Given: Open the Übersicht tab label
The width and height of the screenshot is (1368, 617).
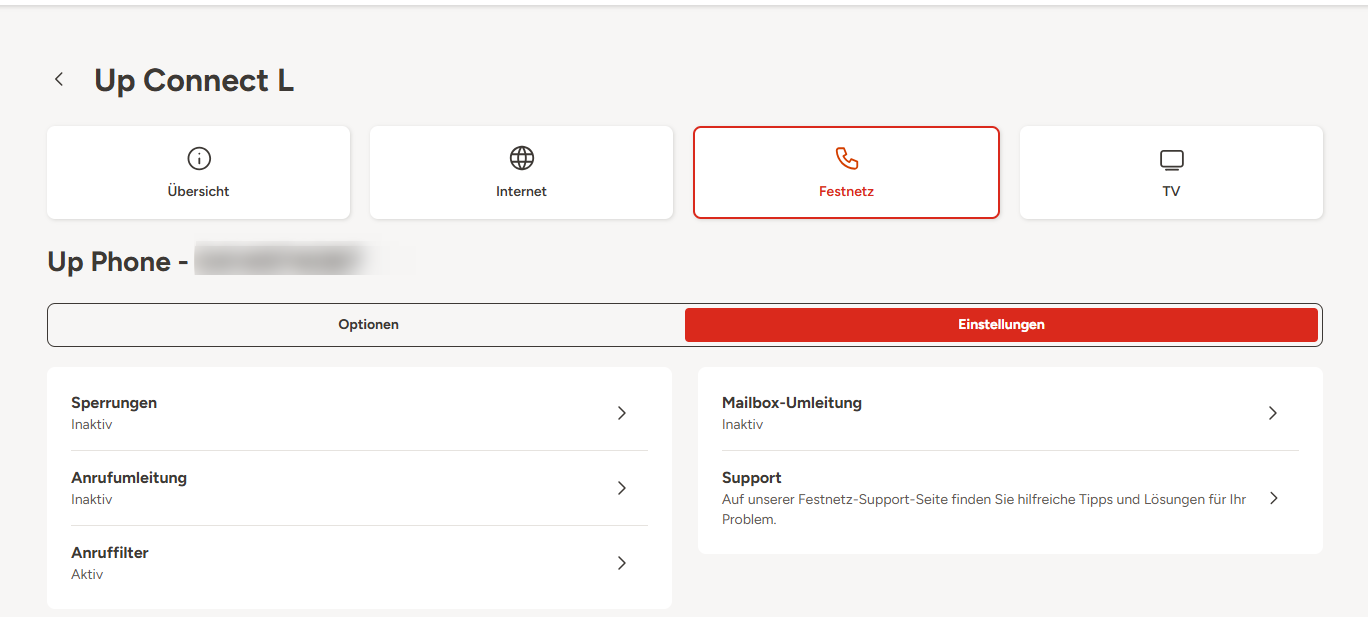Looking at the screenshot, I should (x=199, y=191).
